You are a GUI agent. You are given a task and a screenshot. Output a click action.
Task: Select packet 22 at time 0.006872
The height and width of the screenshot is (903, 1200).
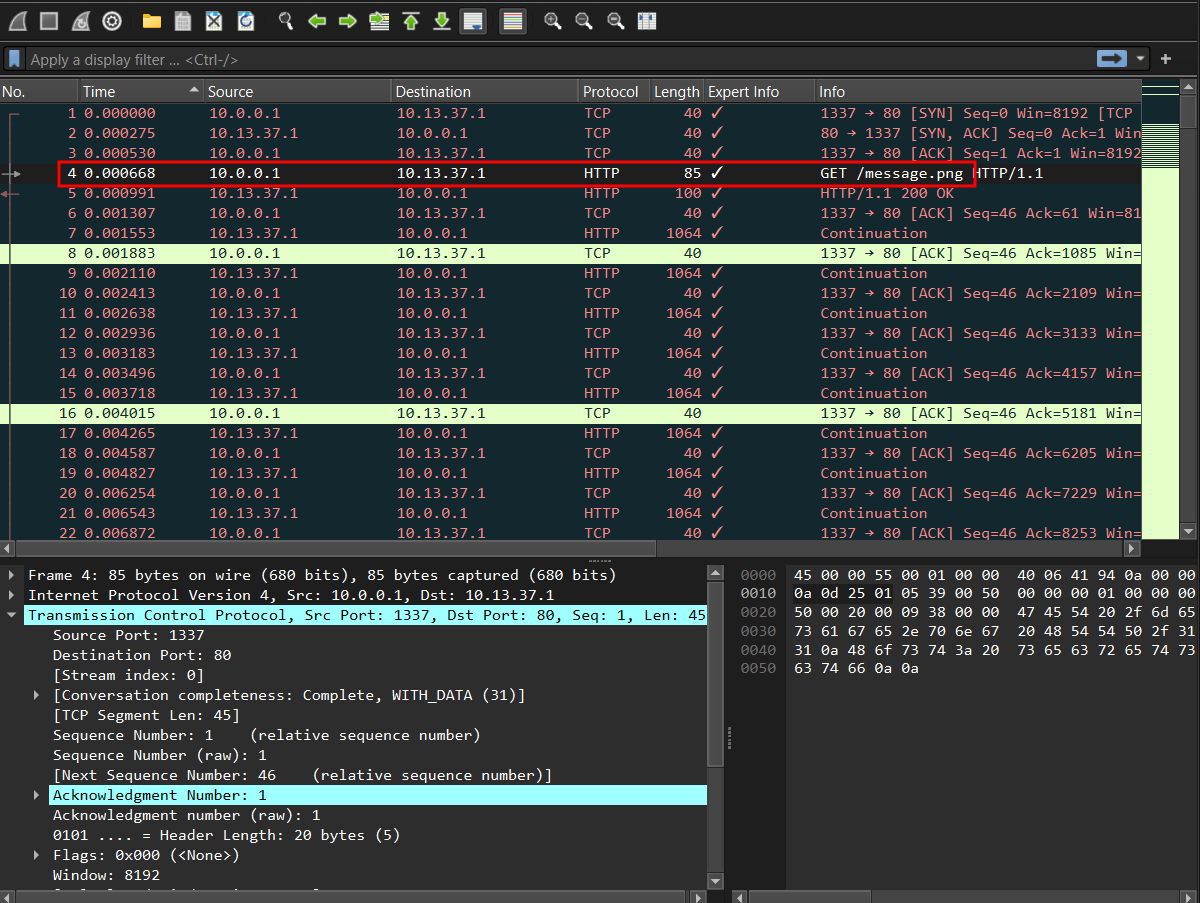(x=570, y=532)
